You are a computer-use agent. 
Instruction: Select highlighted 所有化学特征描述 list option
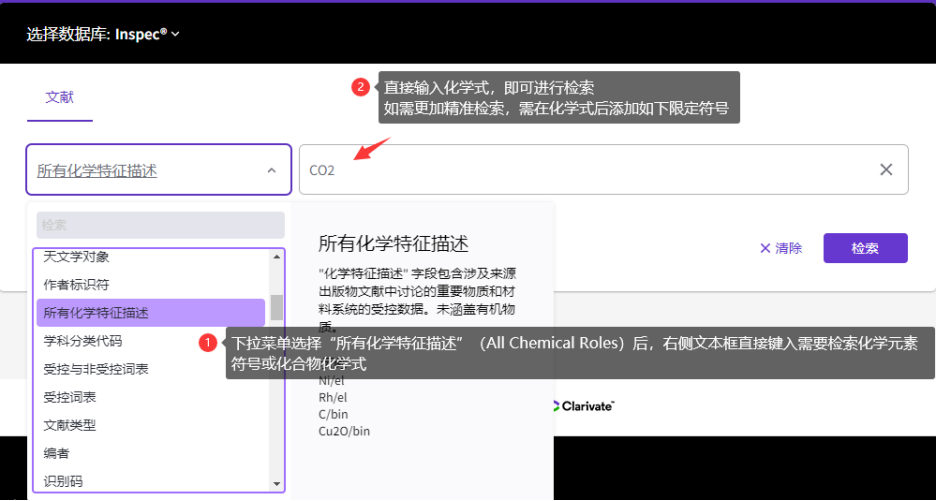151,312
